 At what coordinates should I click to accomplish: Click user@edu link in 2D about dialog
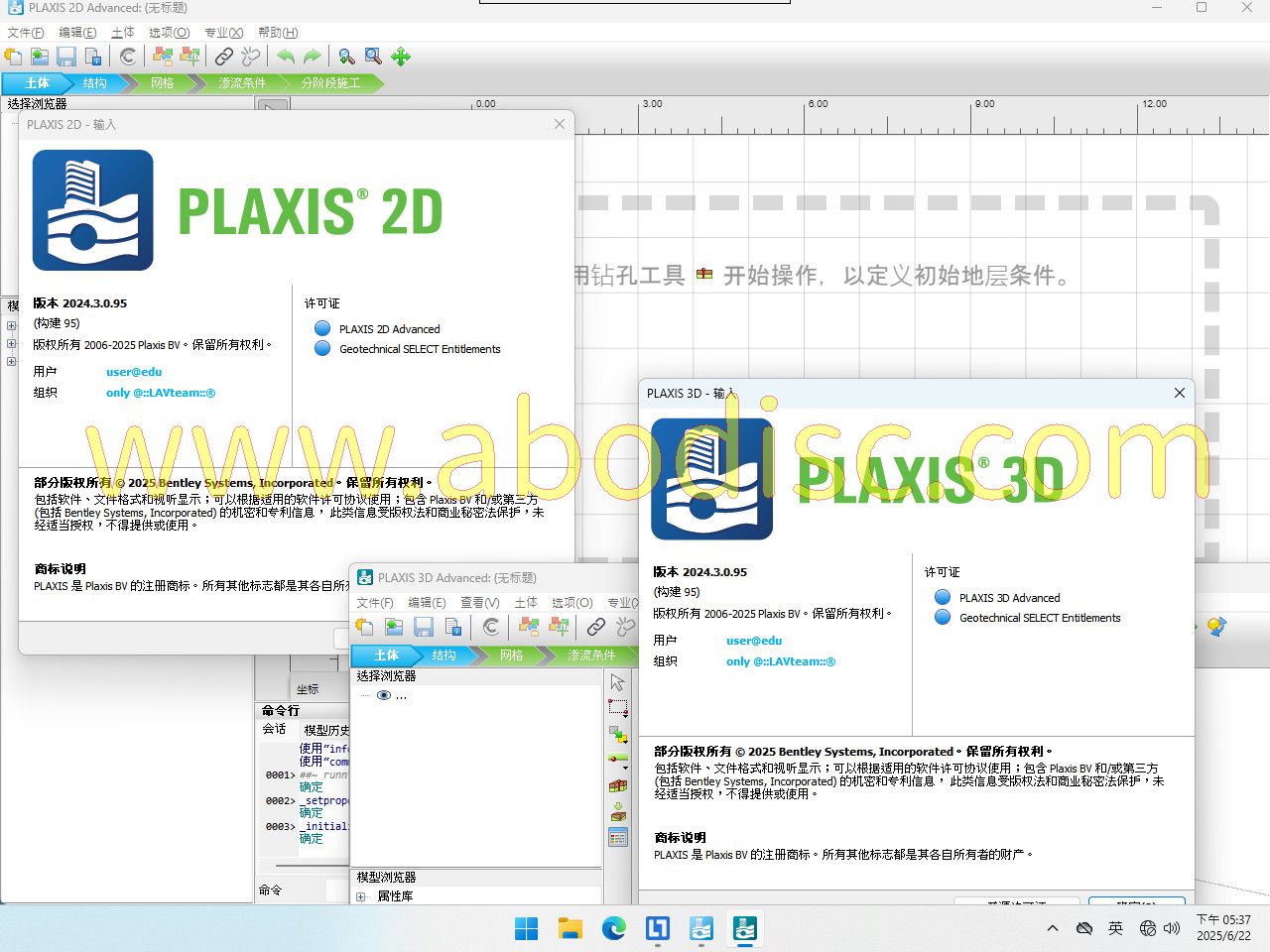[x=134, y=372]
